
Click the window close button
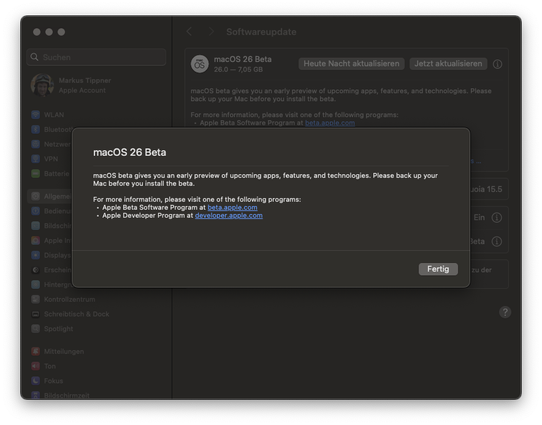37,32
